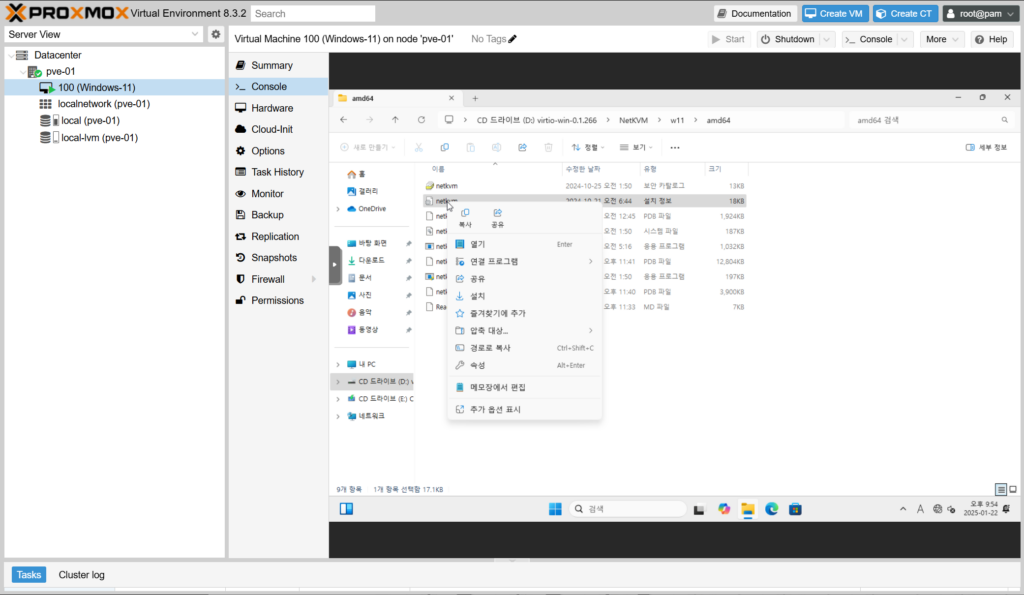Expand the noVNC side control panel handle
The width and height of the screenshot is (1024, 595).
pos(335,265)
